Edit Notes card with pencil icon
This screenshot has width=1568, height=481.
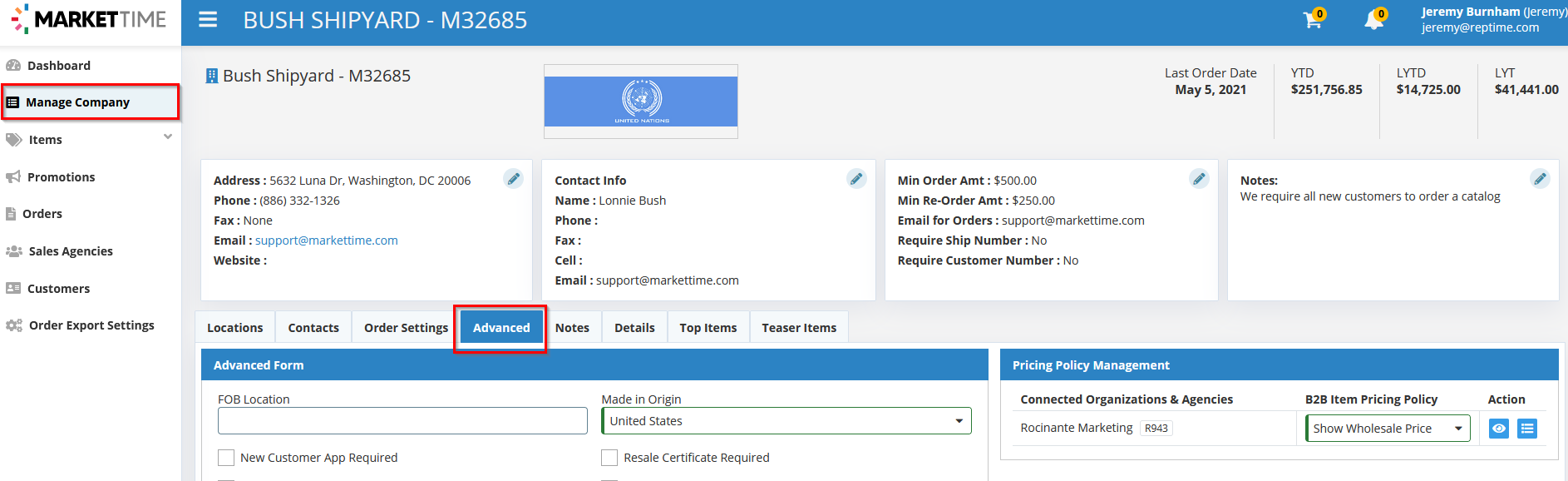[x=1541, y=179]
